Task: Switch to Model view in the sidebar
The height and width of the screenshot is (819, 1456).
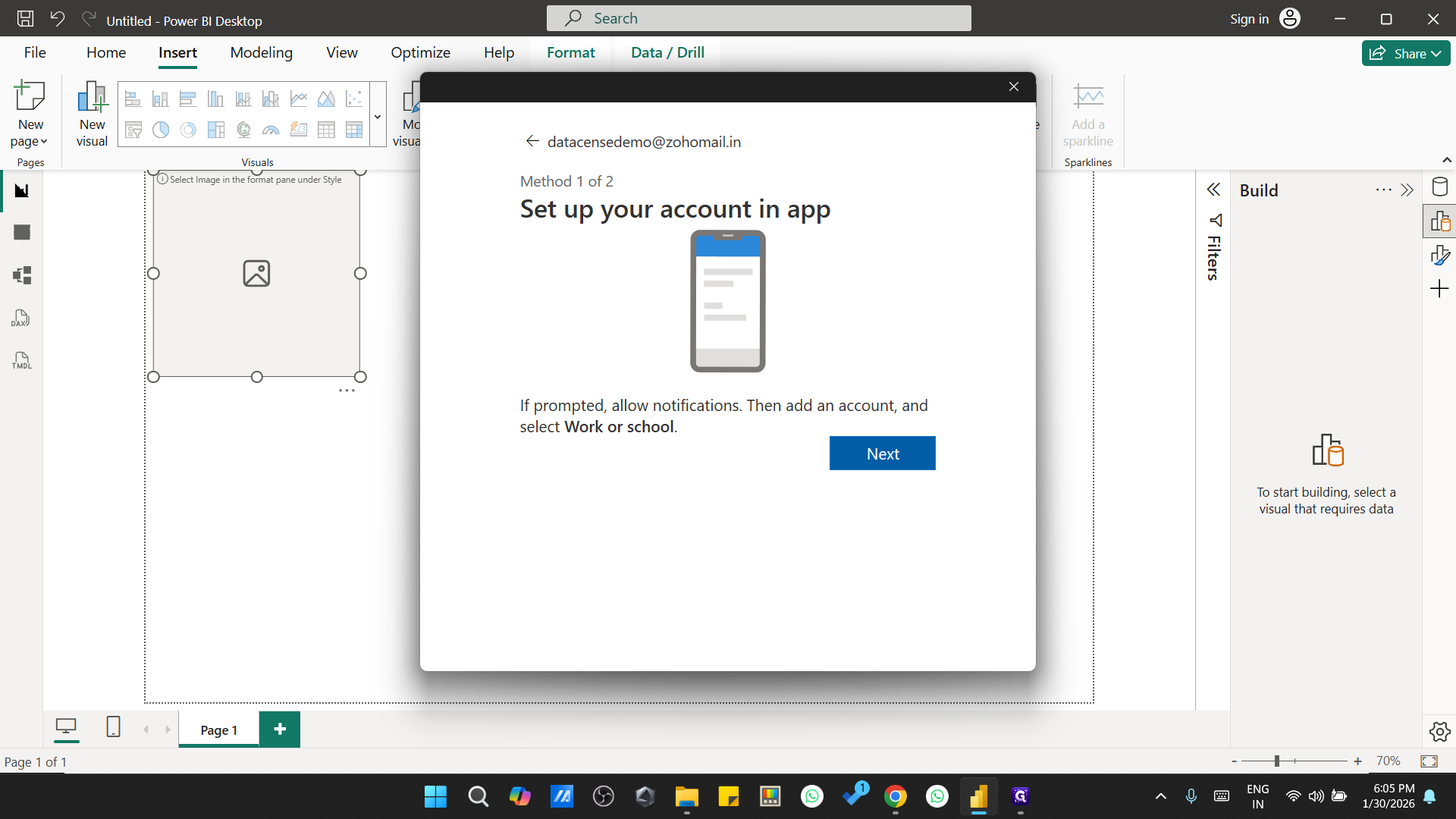Action: click(x=20, y=275)
